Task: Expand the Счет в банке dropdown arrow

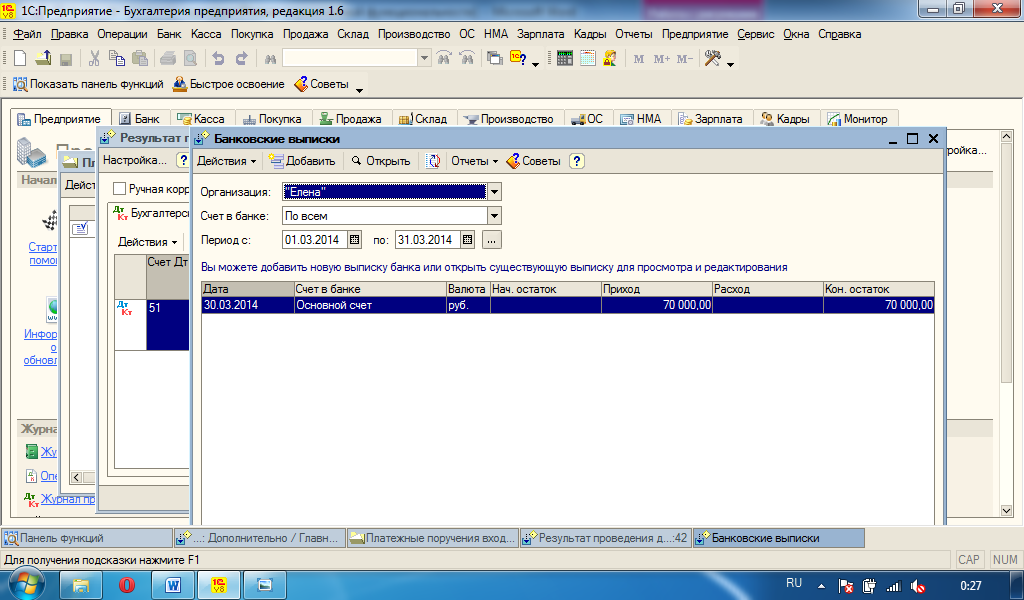Action: (494, 216)
